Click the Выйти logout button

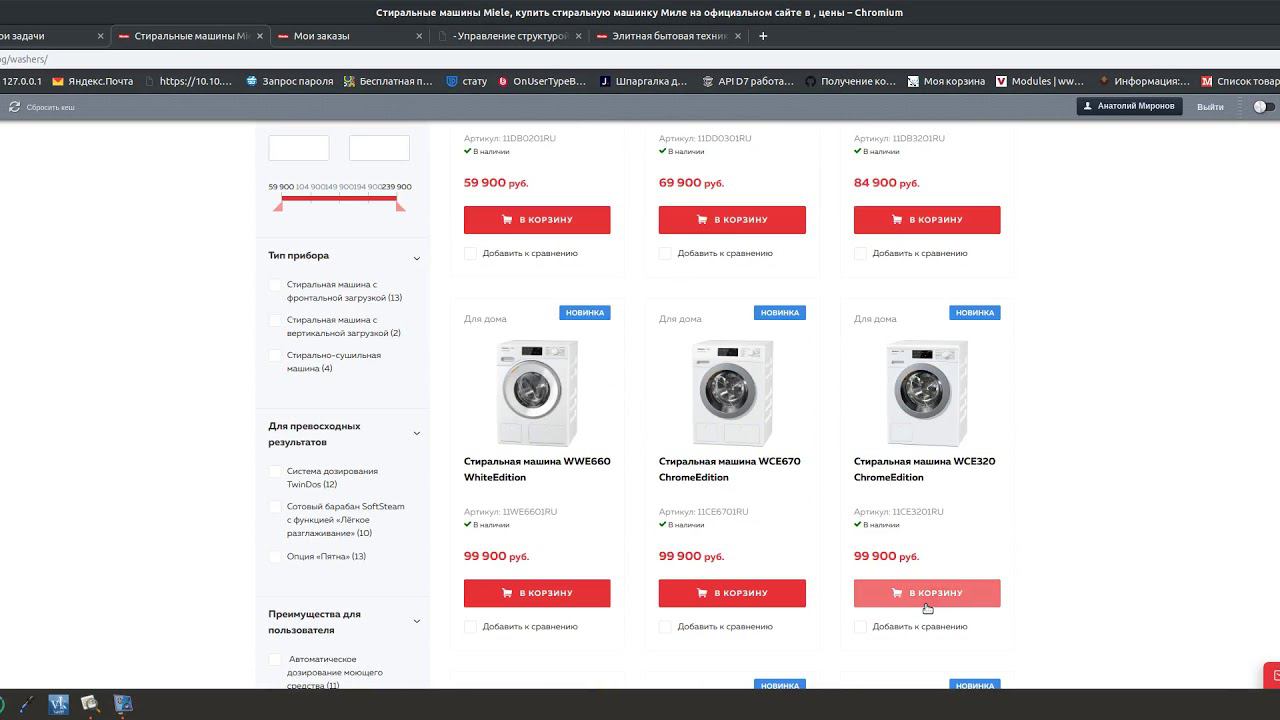[x=1210, y=106]
